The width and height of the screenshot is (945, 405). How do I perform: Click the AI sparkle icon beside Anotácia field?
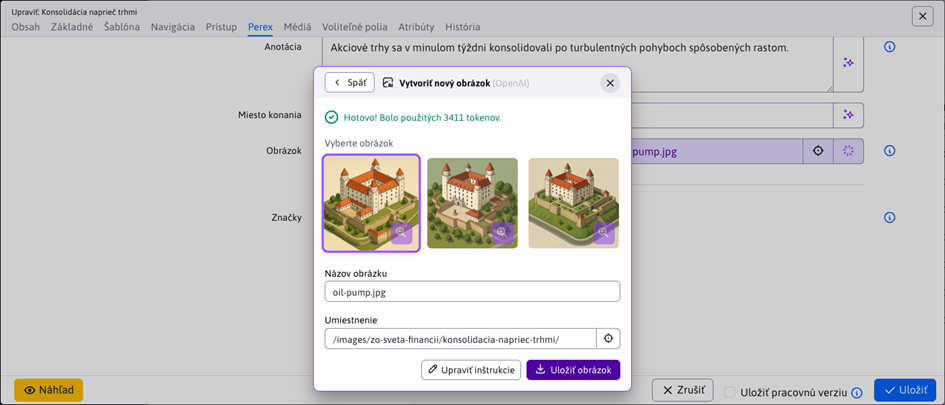click(848, 63)
